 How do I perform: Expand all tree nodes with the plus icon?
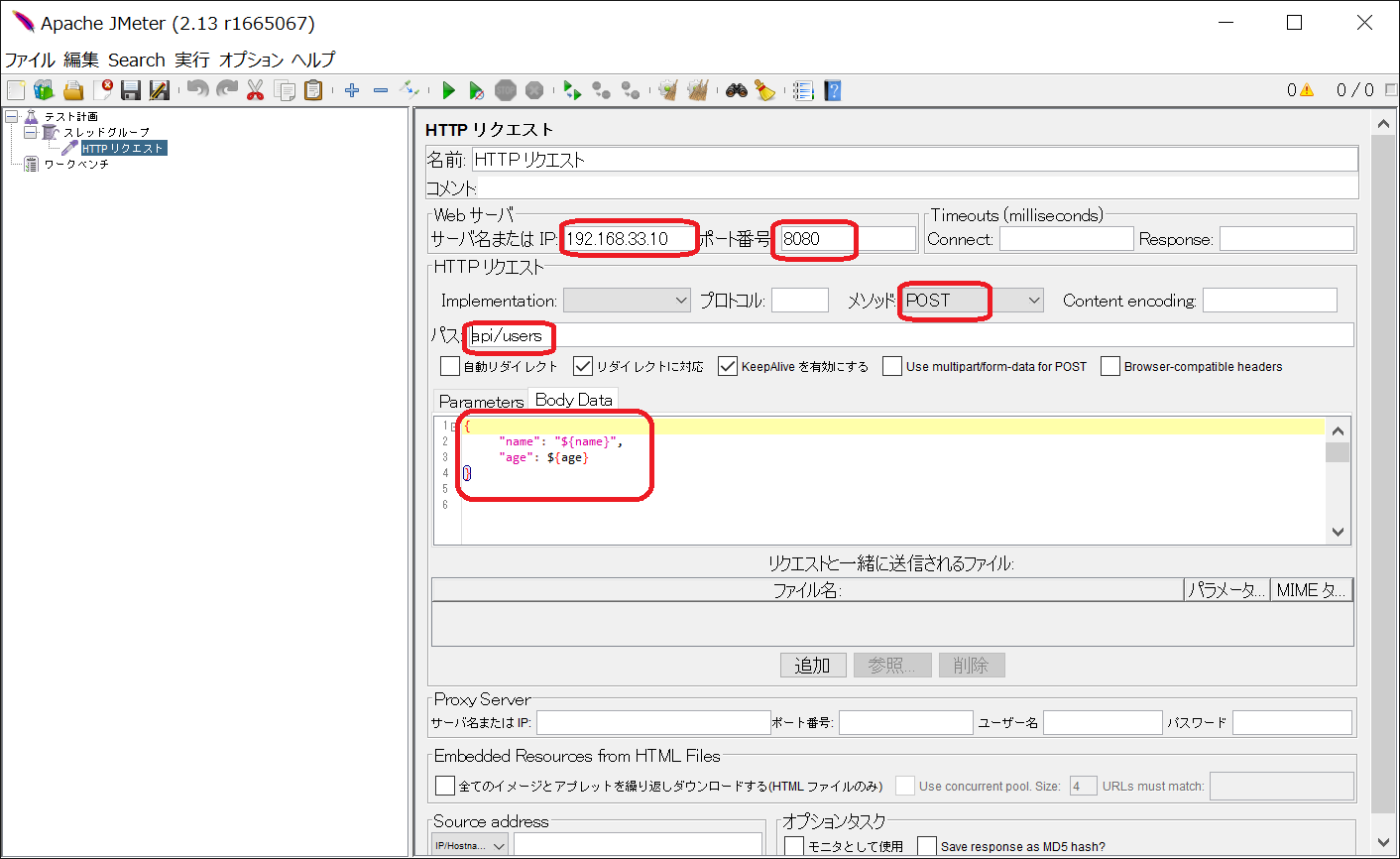[352, 90]
